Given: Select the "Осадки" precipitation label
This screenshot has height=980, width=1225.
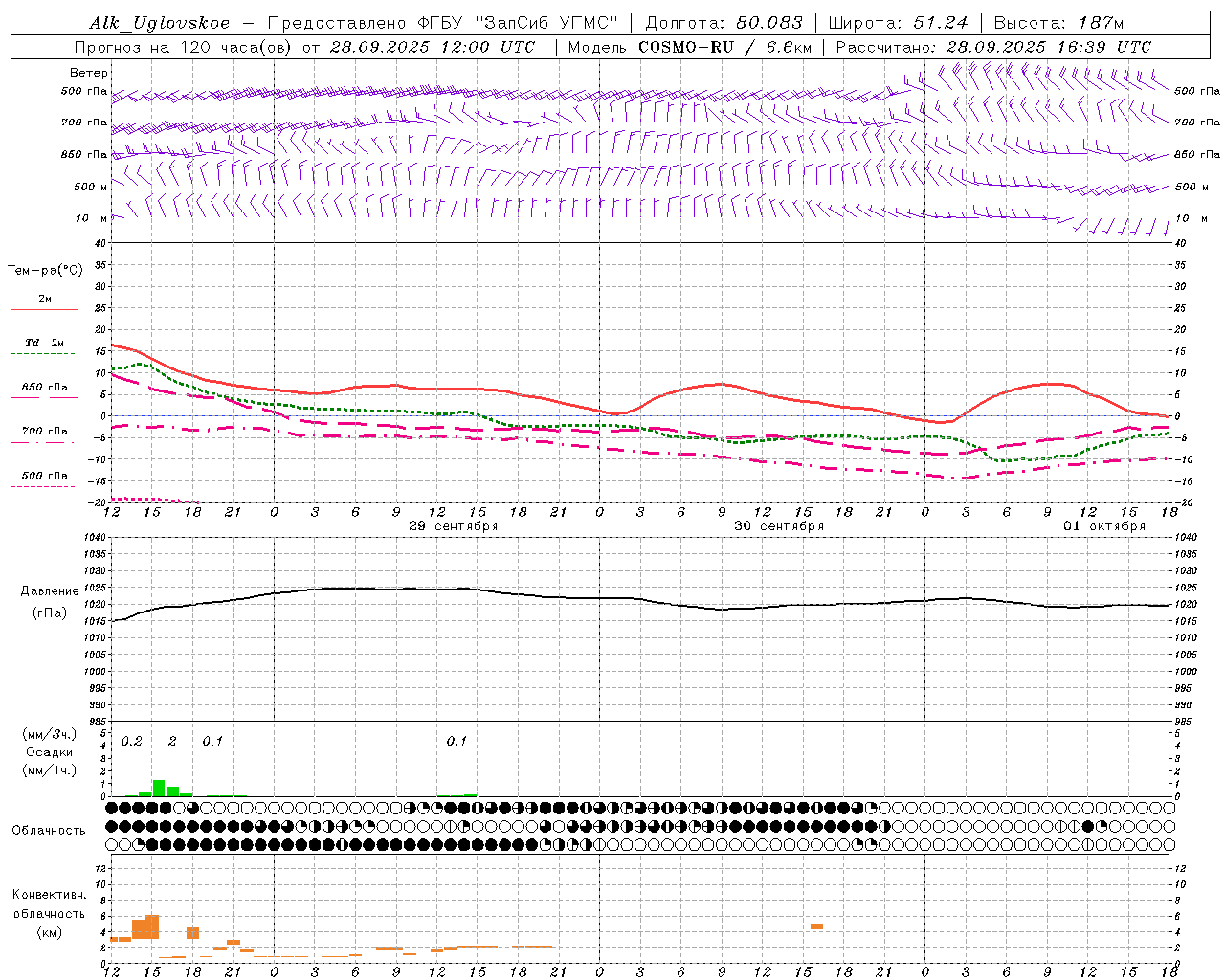Looking at the screenshot, I should (x=50, y=752).
